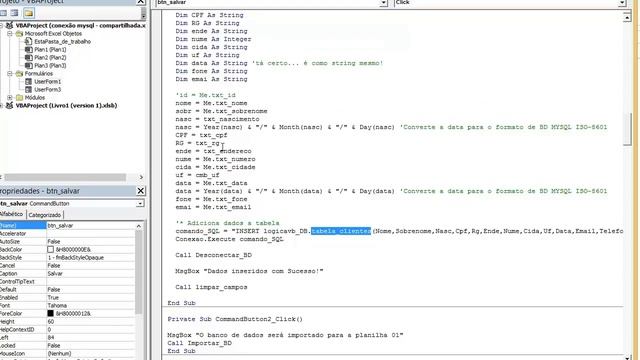Viewport: 640px width, 360px height.
Task: Select UserForm3 in the Formulários folder
Action: pyautogui.click(x=47, y=89)
